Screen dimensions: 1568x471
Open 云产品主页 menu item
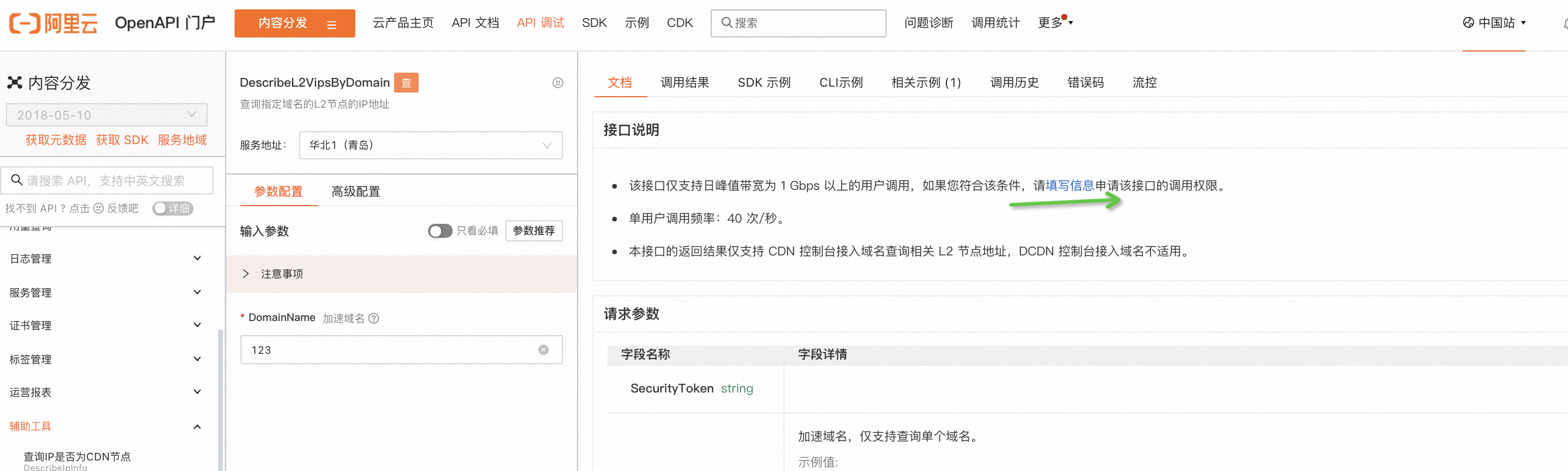[403, 23]
